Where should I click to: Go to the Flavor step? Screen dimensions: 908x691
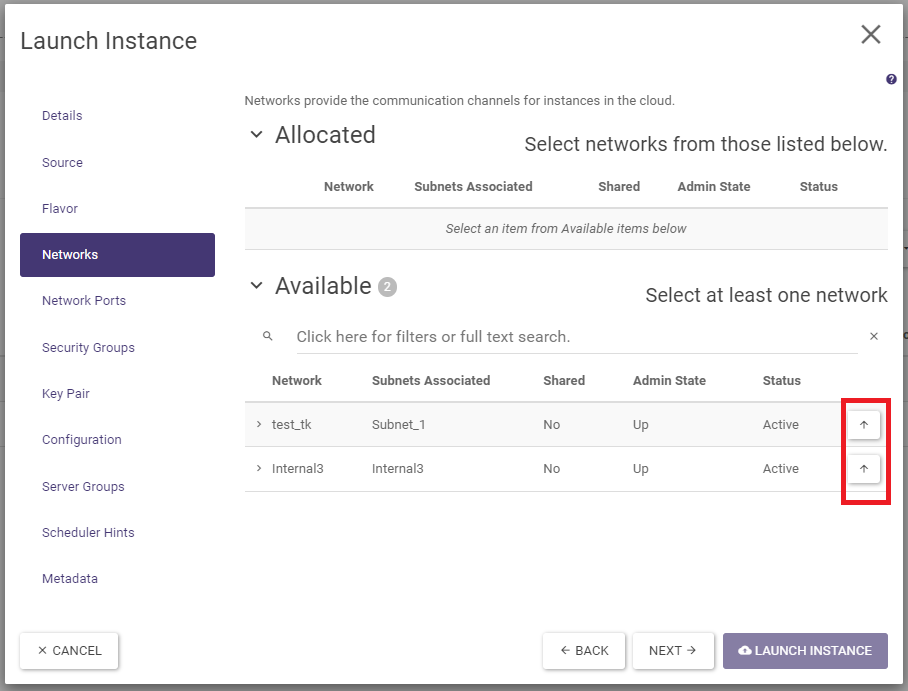(x=60, y=209)
